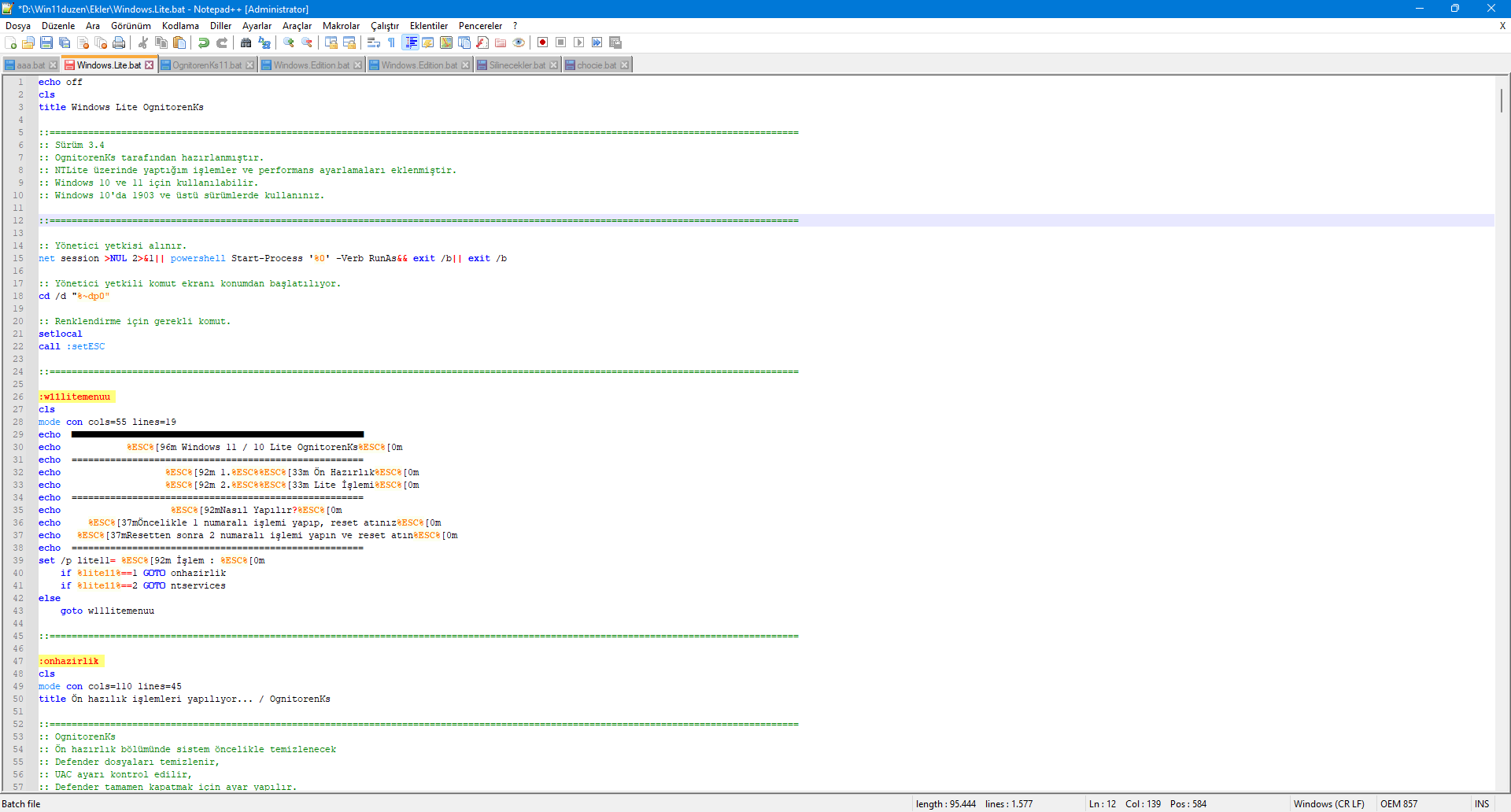Open the Eklentiler menu

click(x=429, y=26)
